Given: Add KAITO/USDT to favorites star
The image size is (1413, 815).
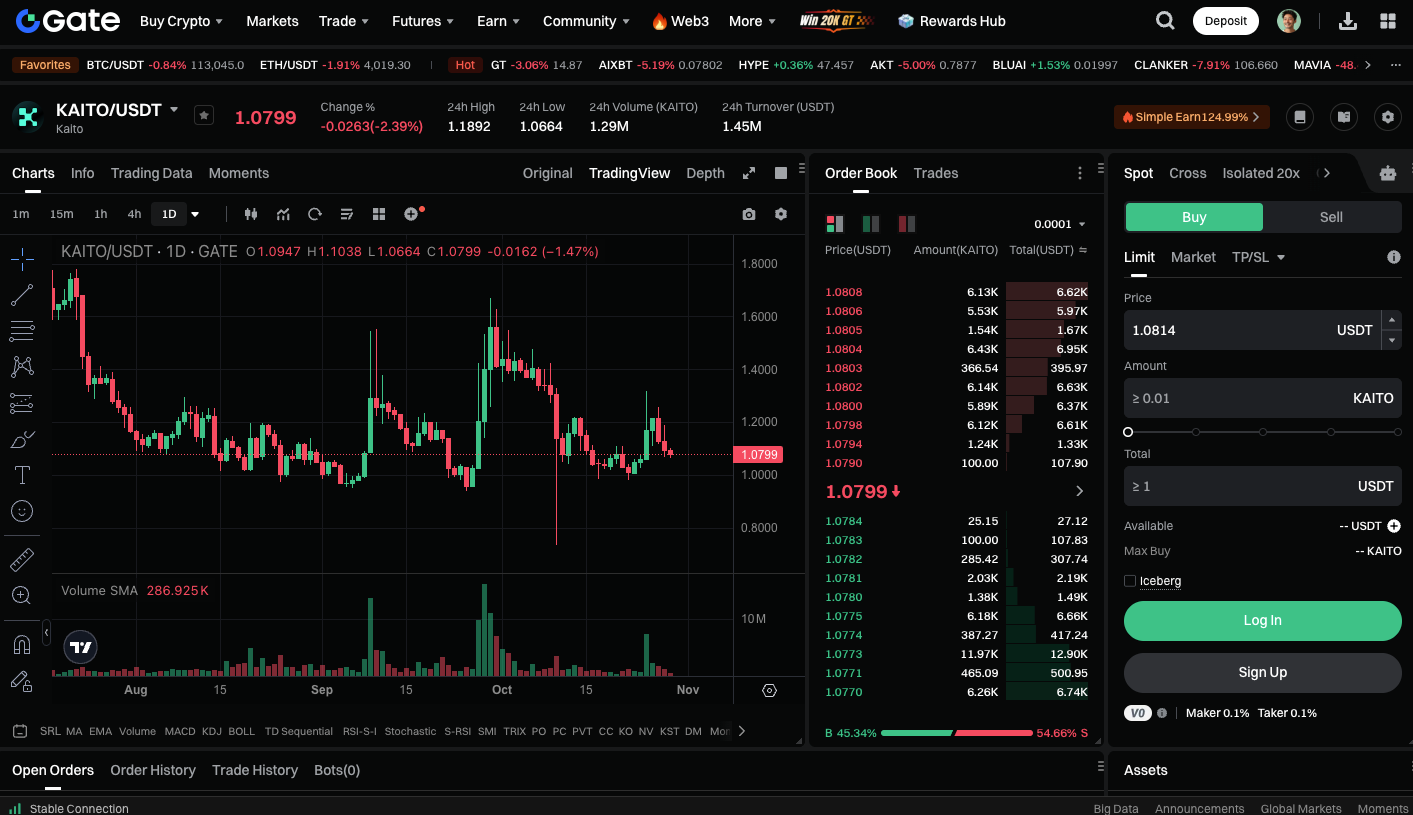Looking at the screenshot, I should point(204,116).
